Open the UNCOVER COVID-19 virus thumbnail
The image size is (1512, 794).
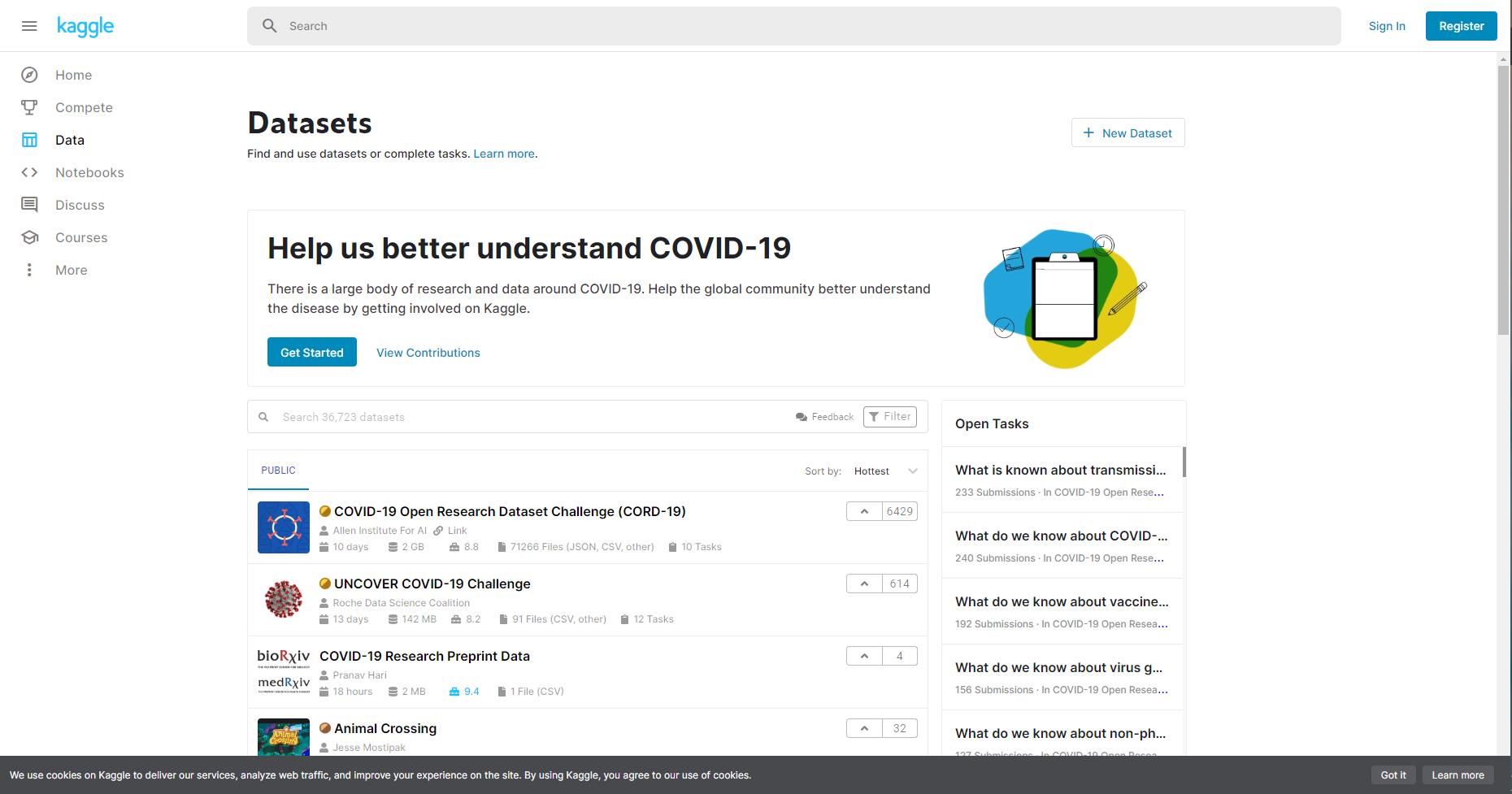coord(284,600)
